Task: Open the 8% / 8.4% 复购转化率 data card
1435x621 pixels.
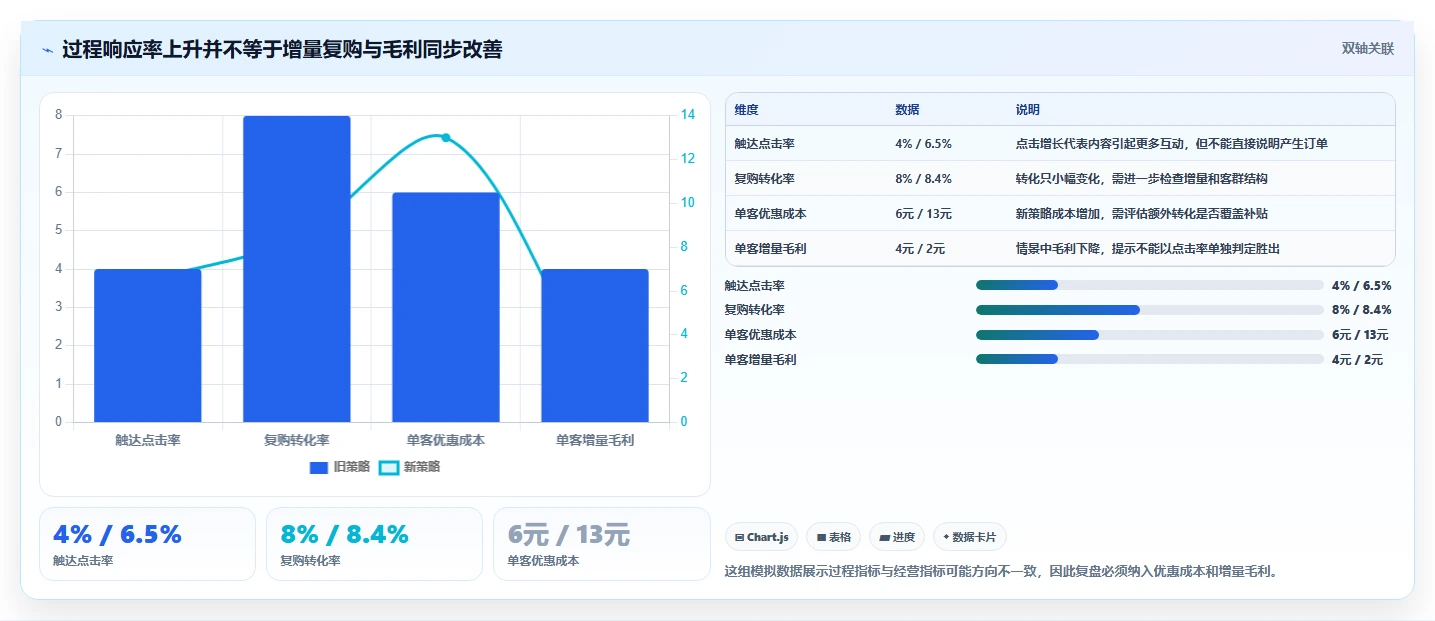Action: pyautogui.click(x=374, y=544)
